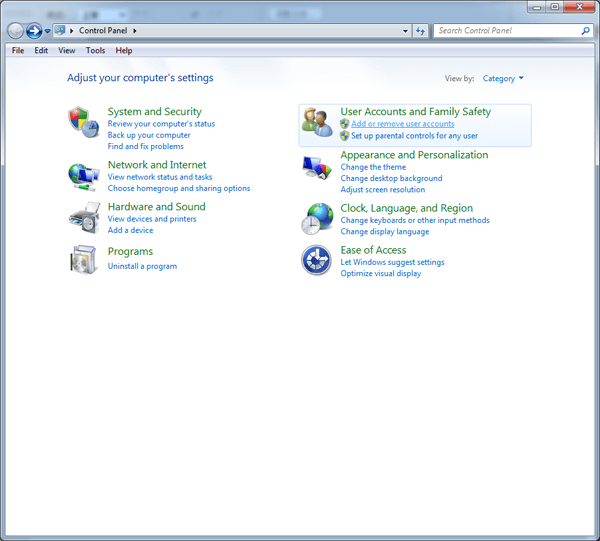Image resolution: width=600 pixels, height=541 pixels.
Task: Click Find and fix problems
Action: click(145, 146)
